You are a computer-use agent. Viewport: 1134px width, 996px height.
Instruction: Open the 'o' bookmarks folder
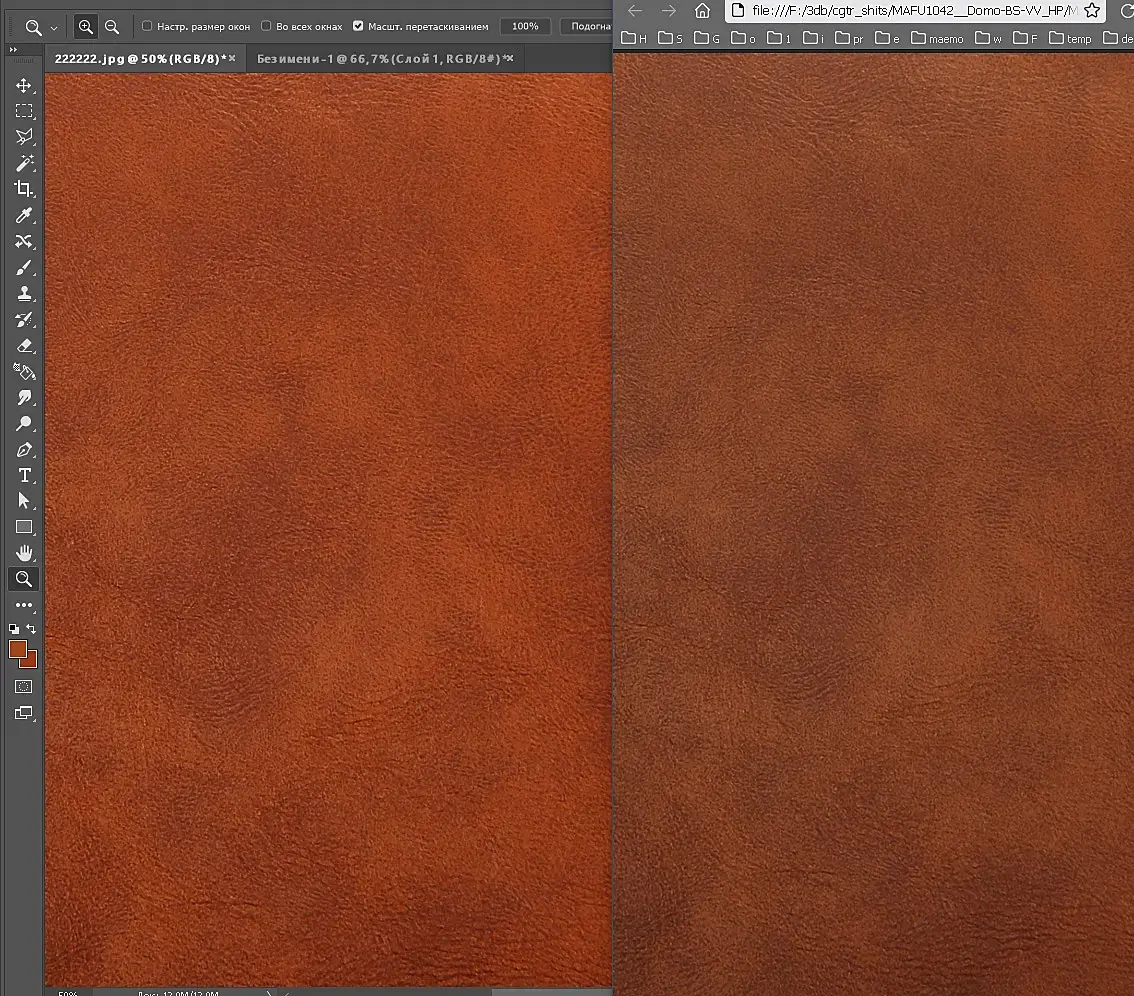(743, 38)
